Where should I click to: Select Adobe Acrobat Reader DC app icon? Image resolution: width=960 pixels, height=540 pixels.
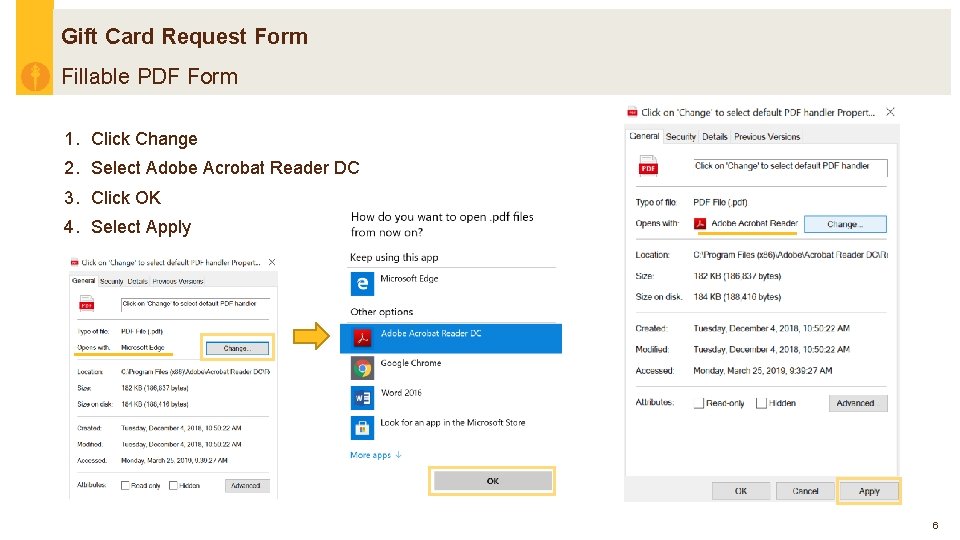coord(362,338)
